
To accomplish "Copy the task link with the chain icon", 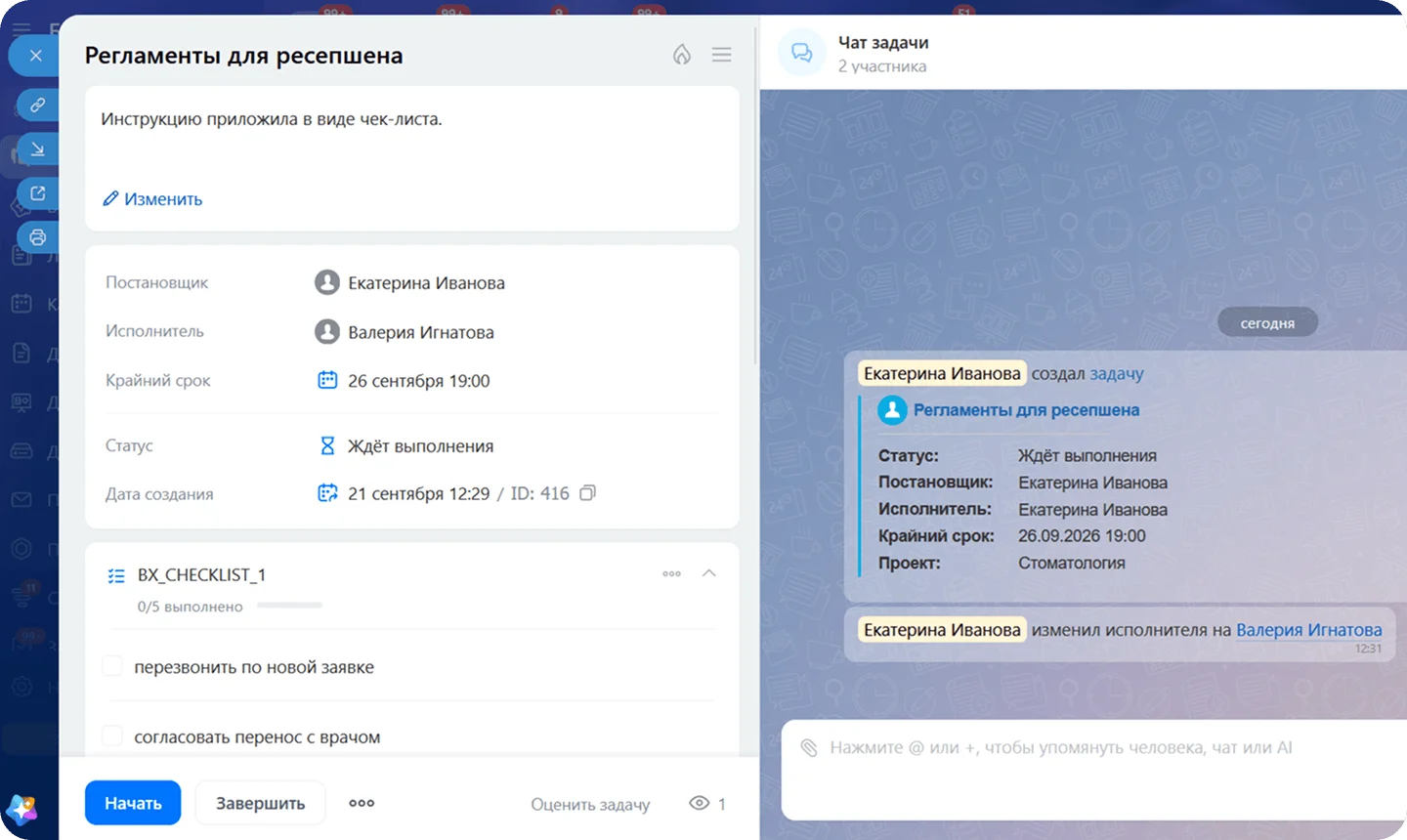I will click(x=38, y=105).
